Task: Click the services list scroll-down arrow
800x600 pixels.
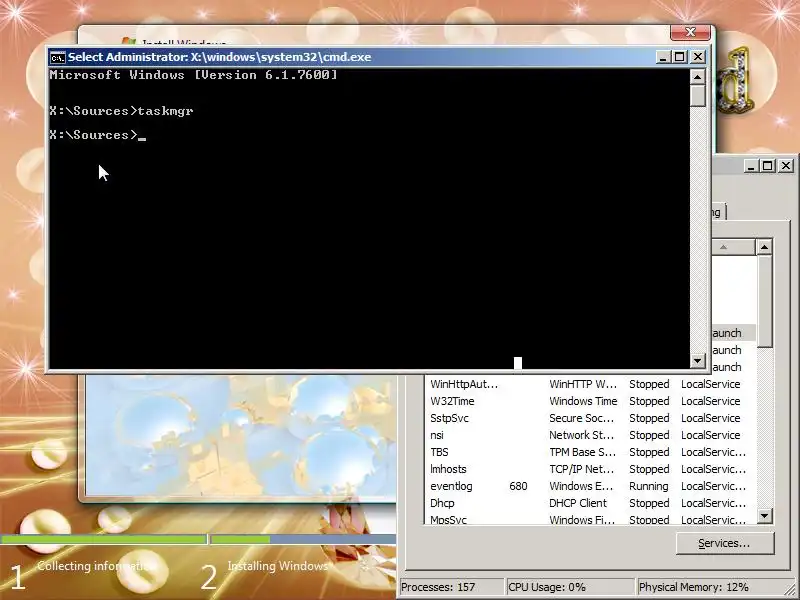Action: tap(764, 515)
